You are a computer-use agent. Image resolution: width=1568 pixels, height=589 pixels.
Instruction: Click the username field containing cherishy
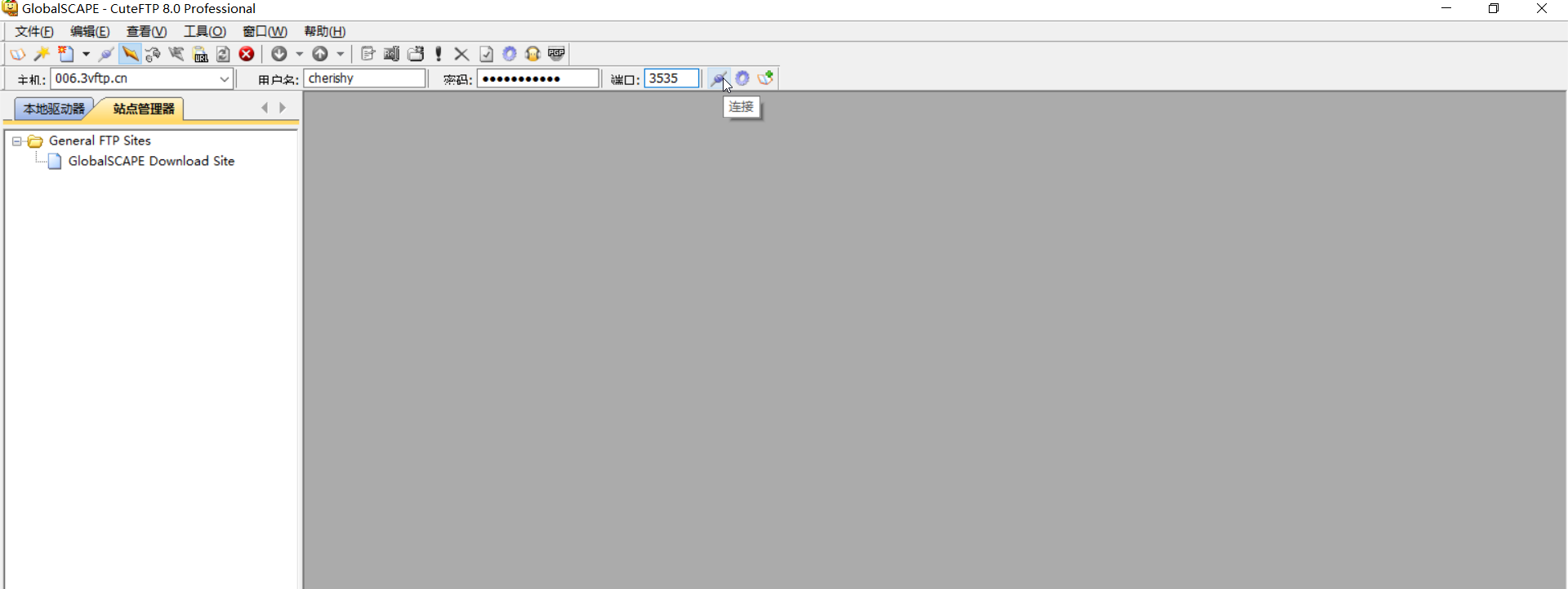365,78
